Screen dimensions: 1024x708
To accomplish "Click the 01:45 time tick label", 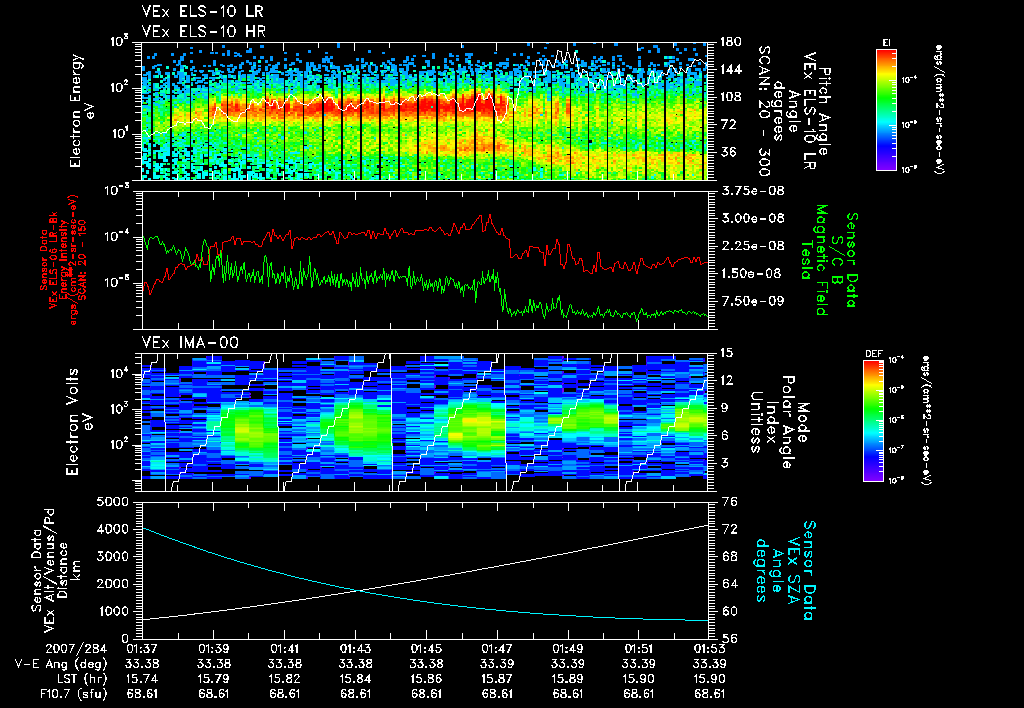I will point(426,649).
